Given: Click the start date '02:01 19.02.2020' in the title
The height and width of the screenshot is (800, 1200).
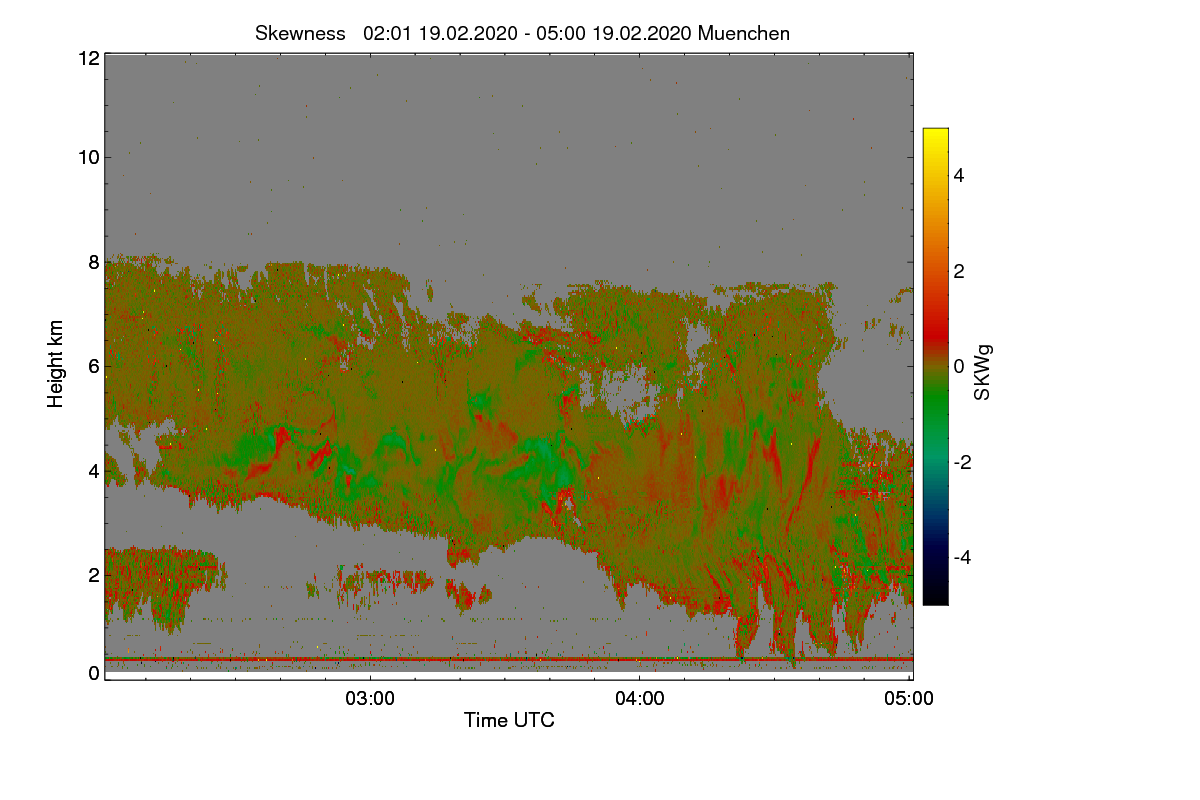Looking at the screenshot, I should (440, 33).
